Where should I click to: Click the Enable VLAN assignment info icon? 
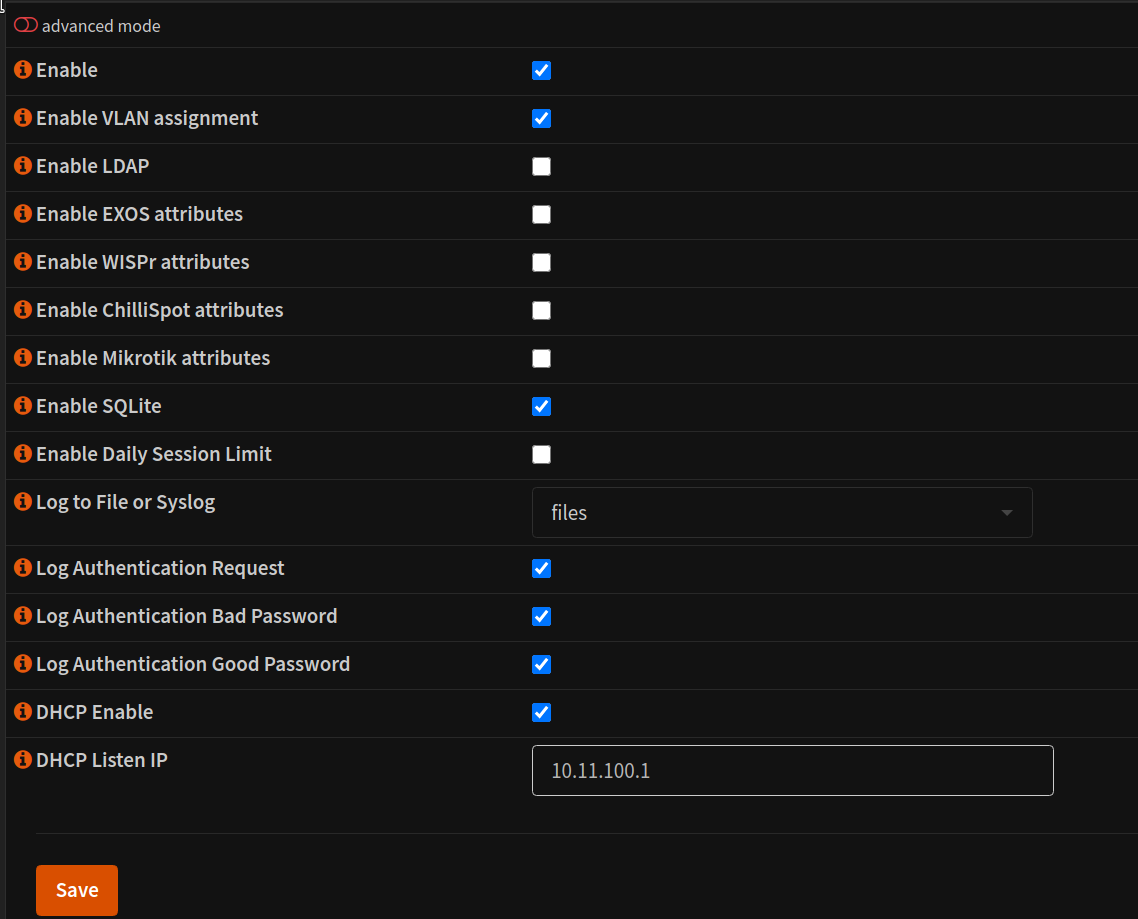(22, 118)
